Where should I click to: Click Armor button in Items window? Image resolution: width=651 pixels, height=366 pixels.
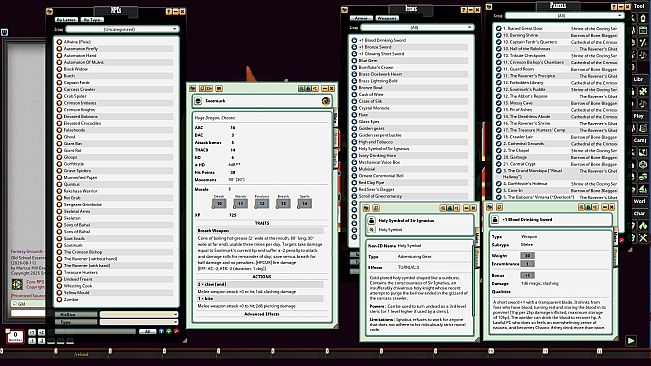[x=361, y=18]
